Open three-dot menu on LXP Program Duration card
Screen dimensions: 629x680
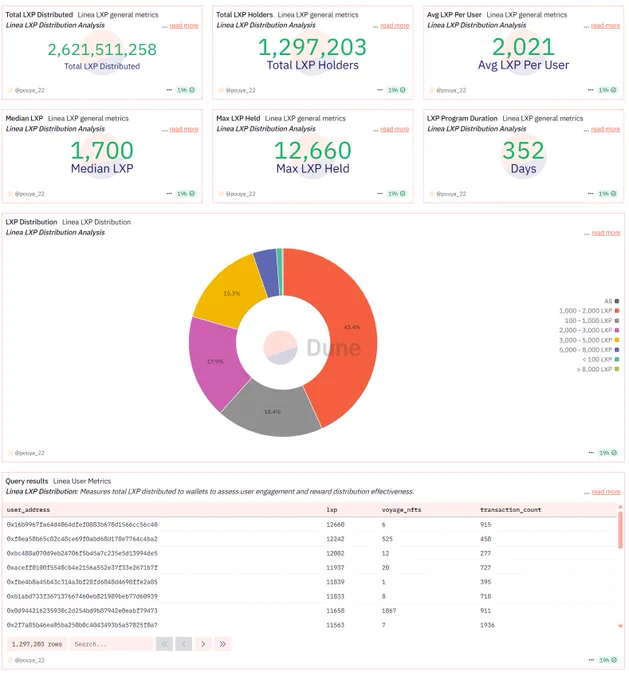(x=590, y=194)
